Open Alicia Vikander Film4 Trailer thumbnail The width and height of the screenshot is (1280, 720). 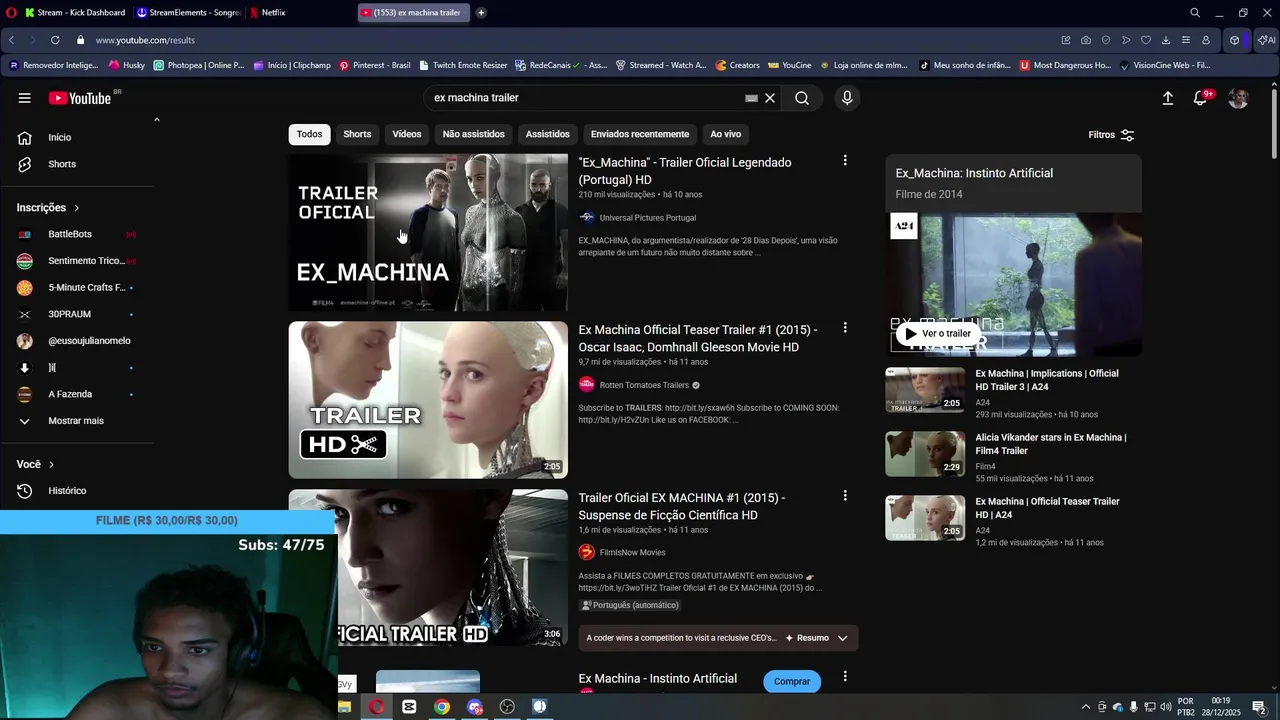[925, 454]
